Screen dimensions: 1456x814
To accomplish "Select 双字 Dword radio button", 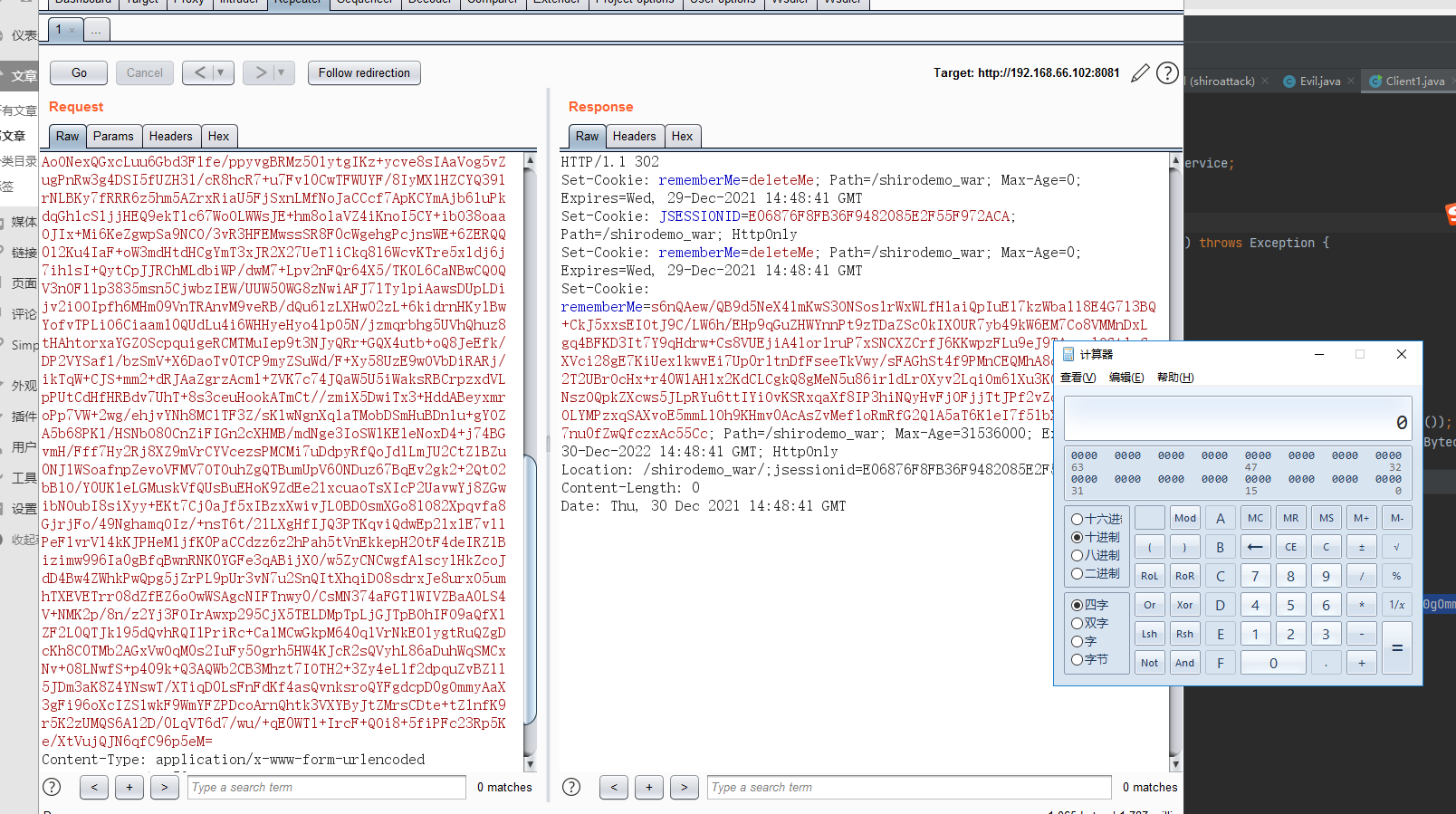I will [1077, 623].
